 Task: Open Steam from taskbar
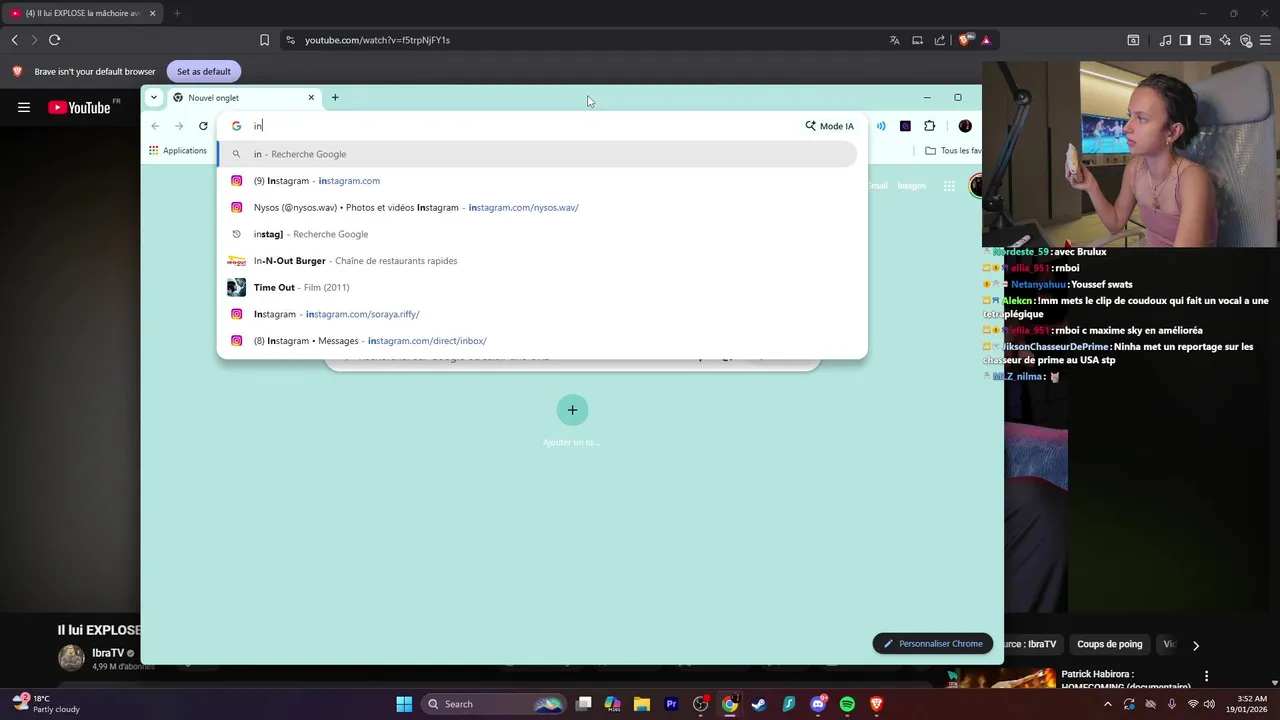(759, 704)
